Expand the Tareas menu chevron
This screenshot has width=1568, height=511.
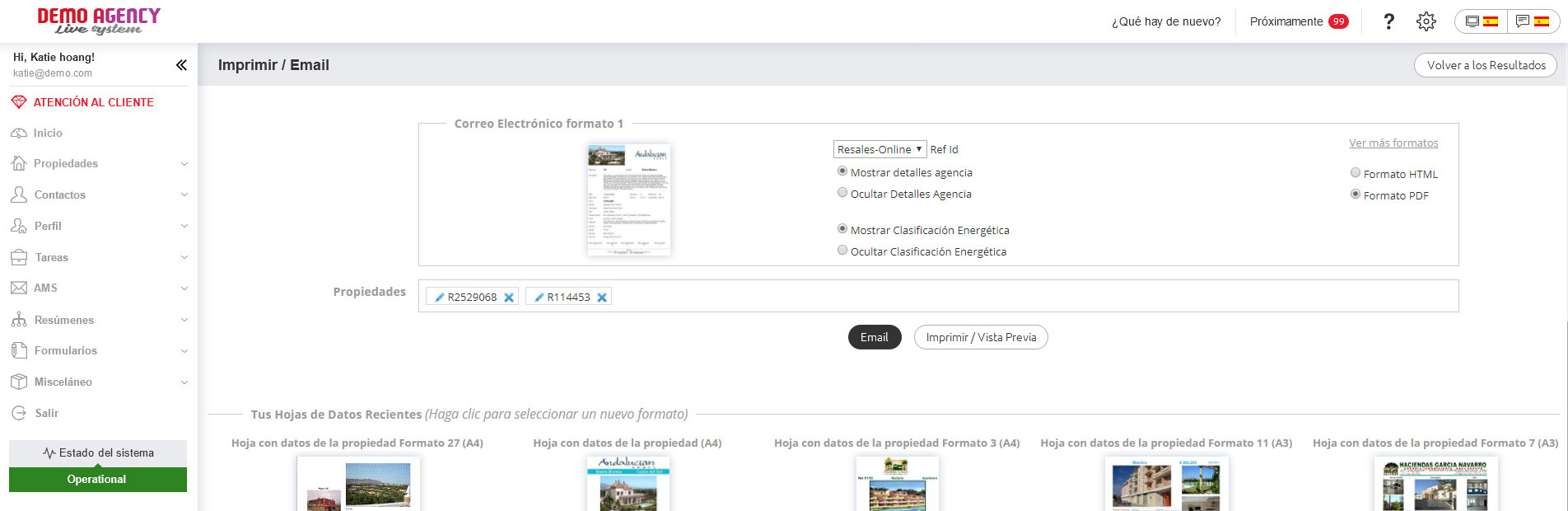(x=184, y=258)
